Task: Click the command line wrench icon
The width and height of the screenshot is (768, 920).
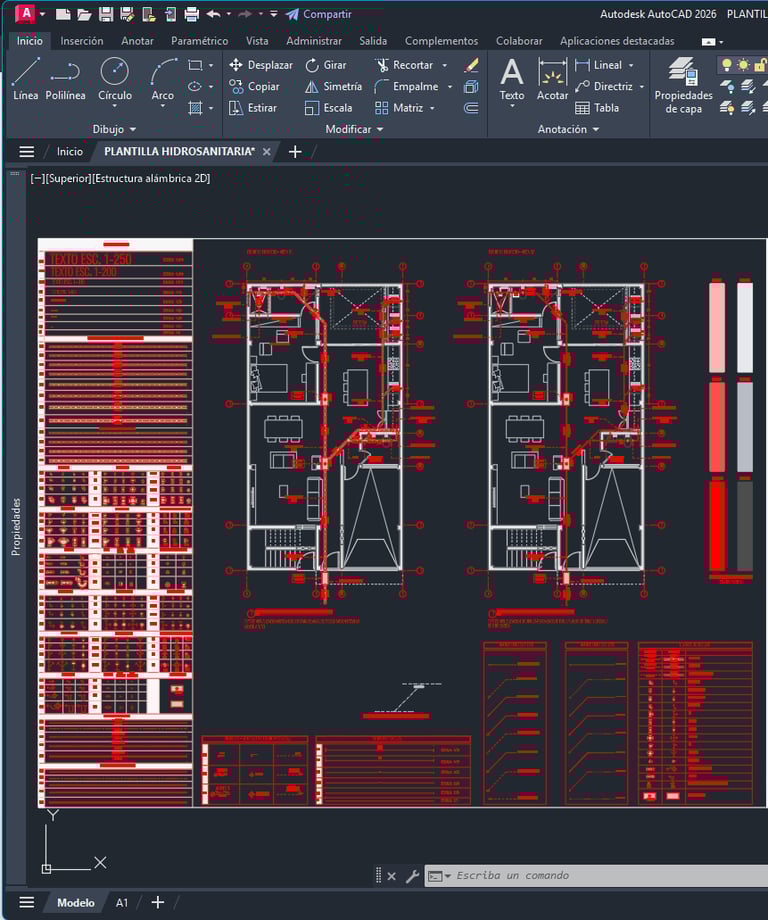Action: pyautogui.click(x=412, y=876)
